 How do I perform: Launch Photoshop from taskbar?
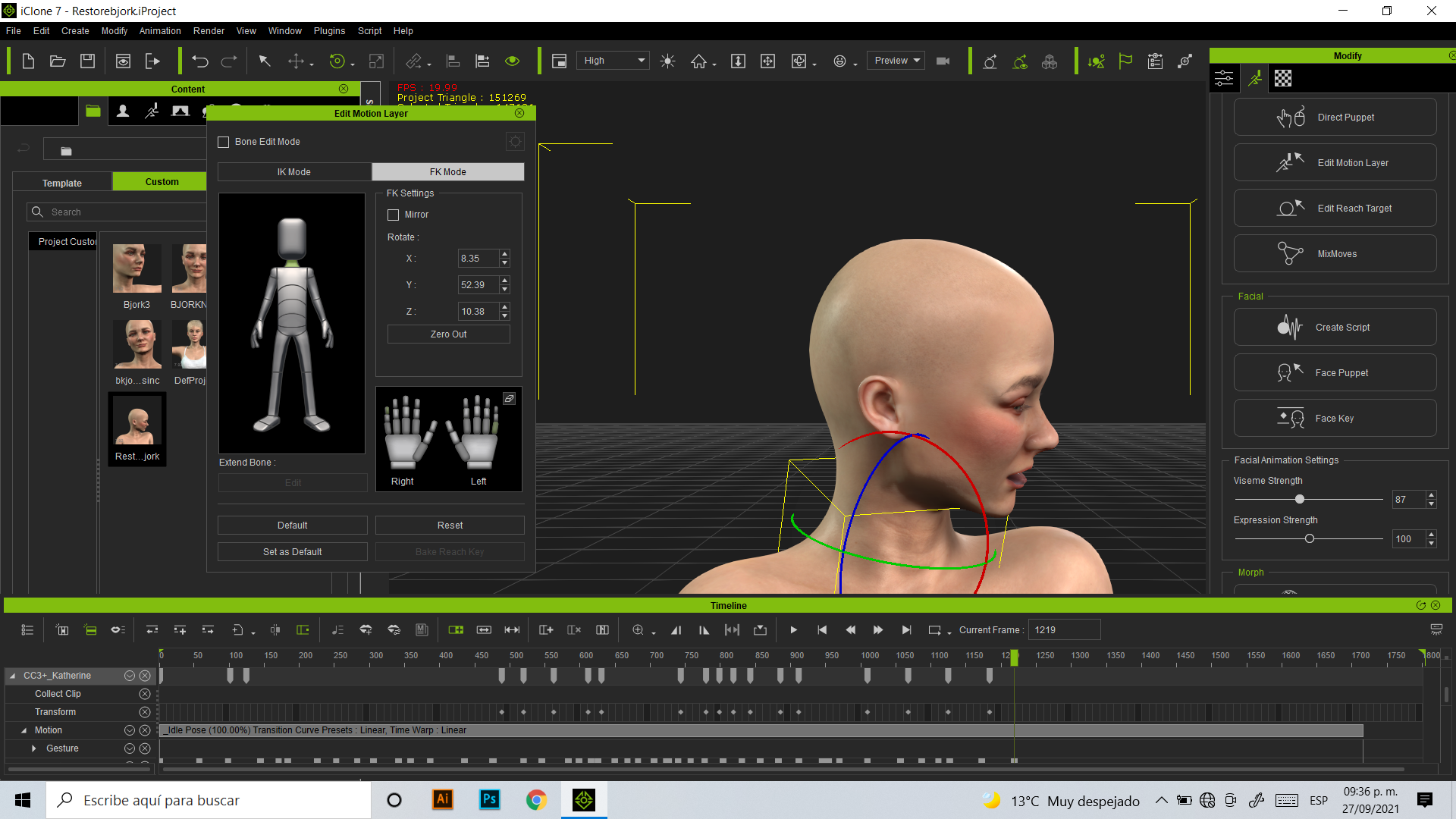490,800
